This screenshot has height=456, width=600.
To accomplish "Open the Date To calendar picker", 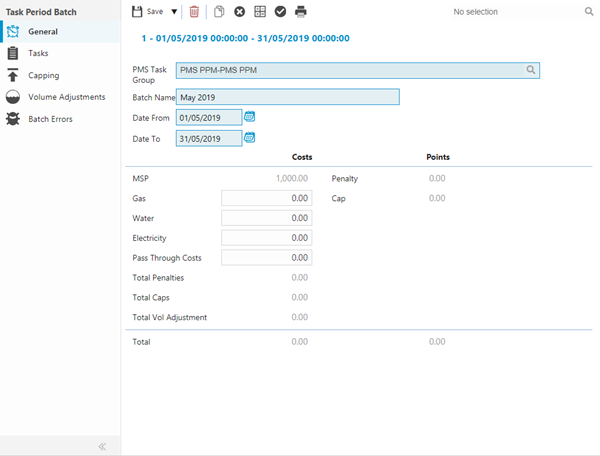I will click(250, 139).
